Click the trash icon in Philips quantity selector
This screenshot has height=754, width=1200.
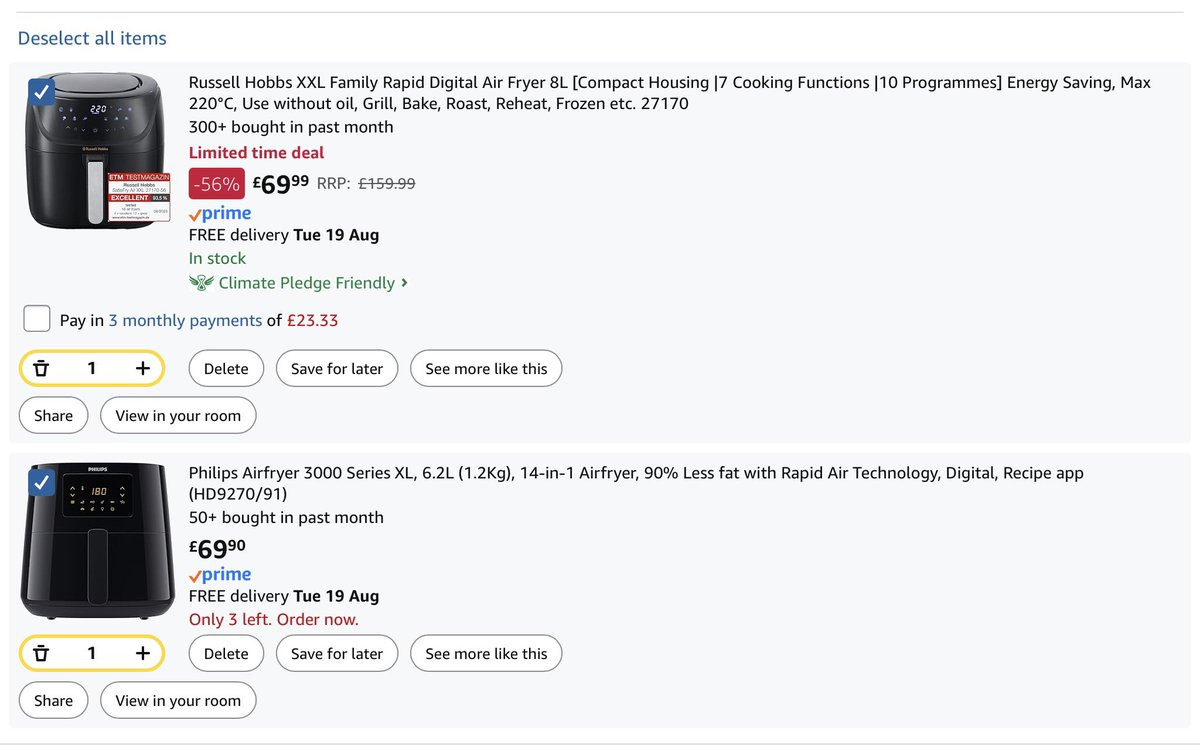(x=41, y=653)
